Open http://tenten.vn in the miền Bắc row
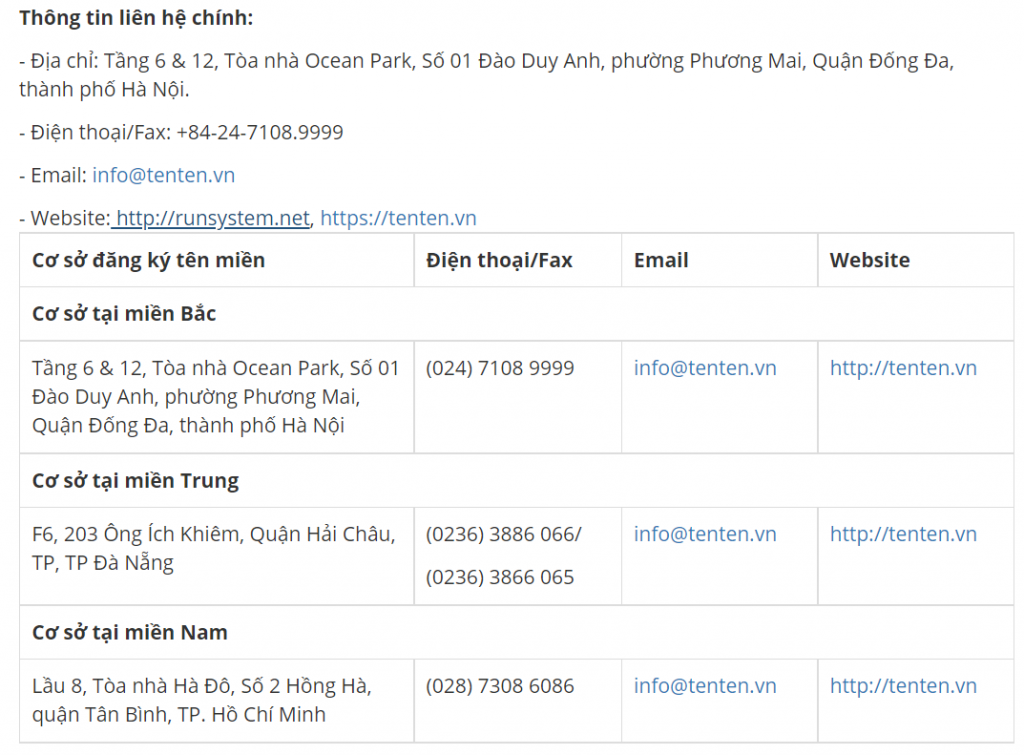The image size is (1024, 755). click(903, 368)
